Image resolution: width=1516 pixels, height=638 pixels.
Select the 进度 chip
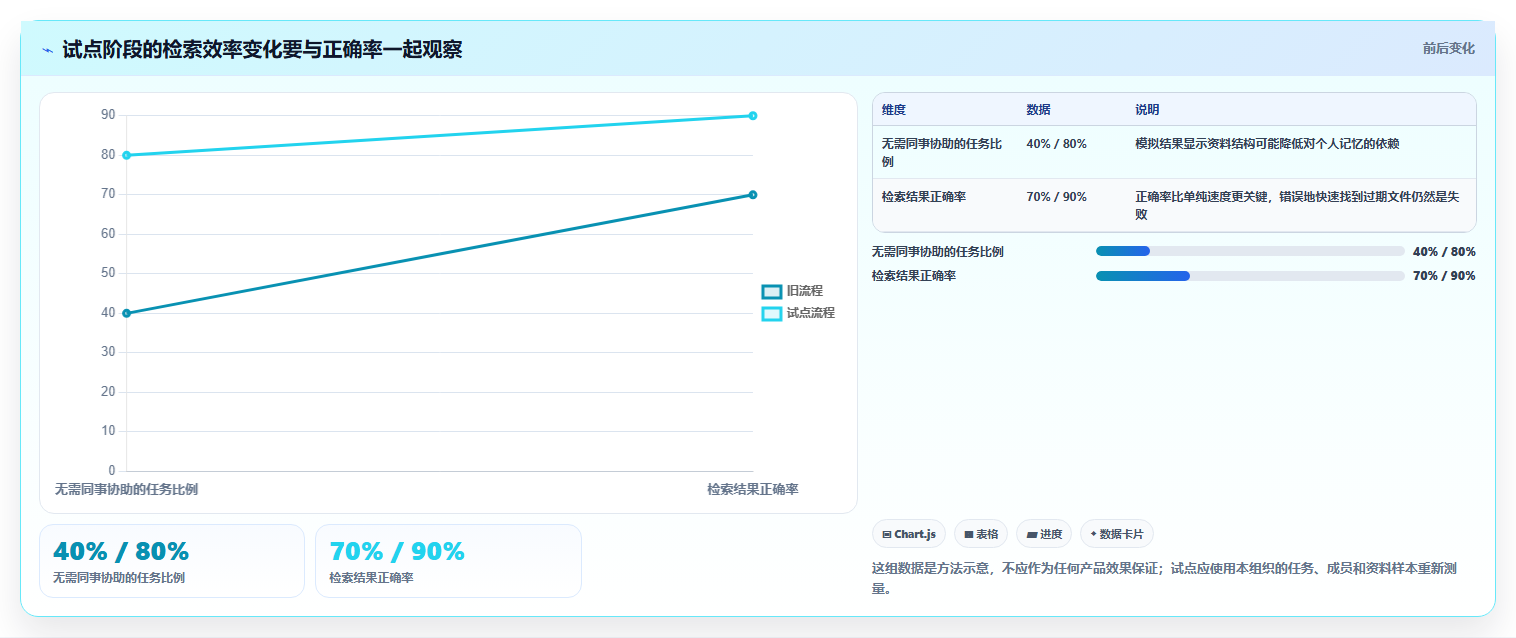coord(1044,534)
